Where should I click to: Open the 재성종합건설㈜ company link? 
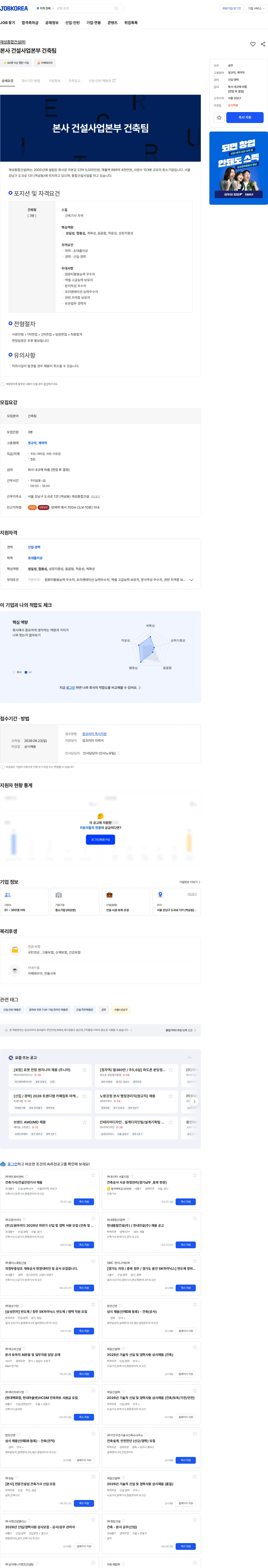(x=13, y=42)
